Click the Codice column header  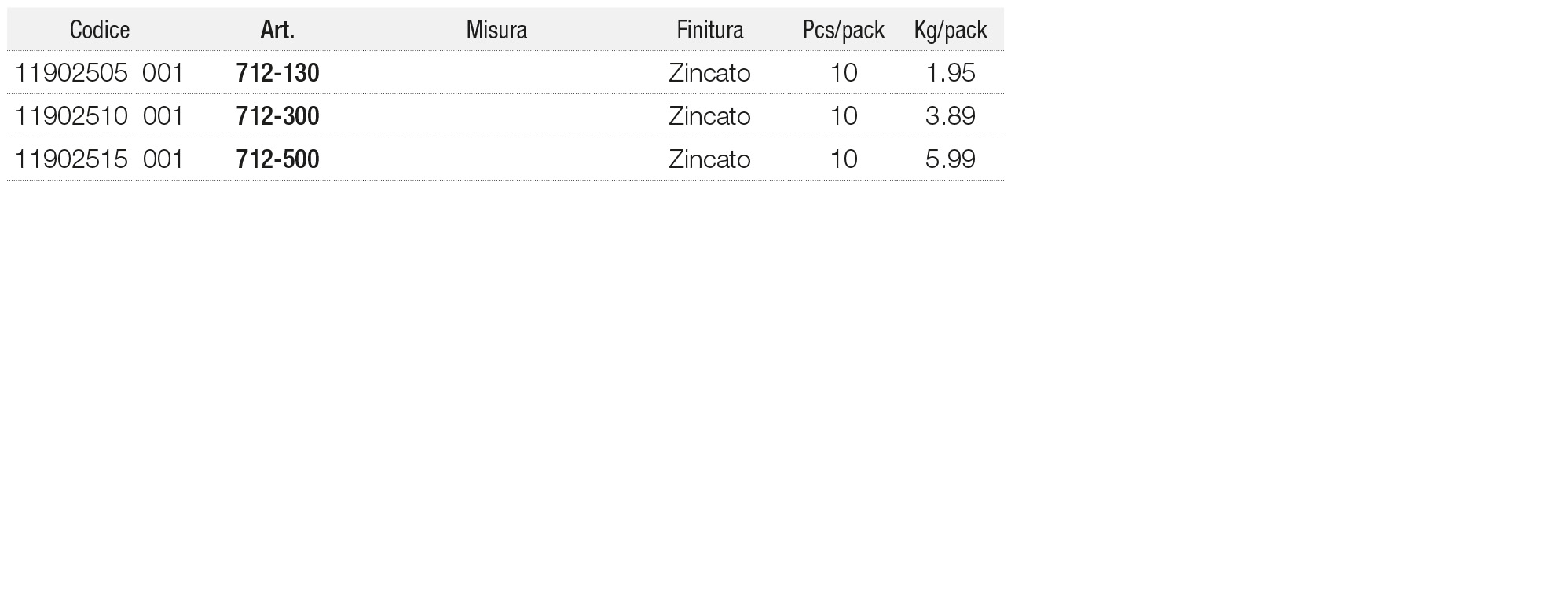point(100,30)
